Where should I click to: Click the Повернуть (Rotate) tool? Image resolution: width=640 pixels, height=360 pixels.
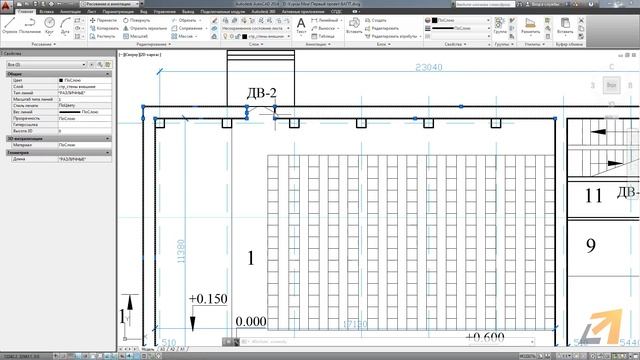(x=137, y=20)
